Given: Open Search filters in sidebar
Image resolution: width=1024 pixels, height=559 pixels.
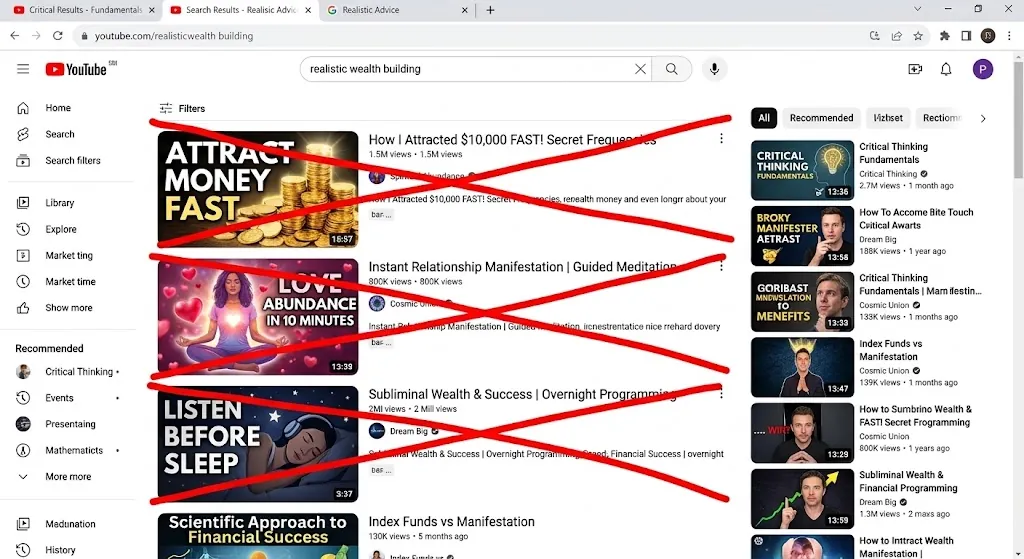Looking at the screenshot, I should [71, 160].
